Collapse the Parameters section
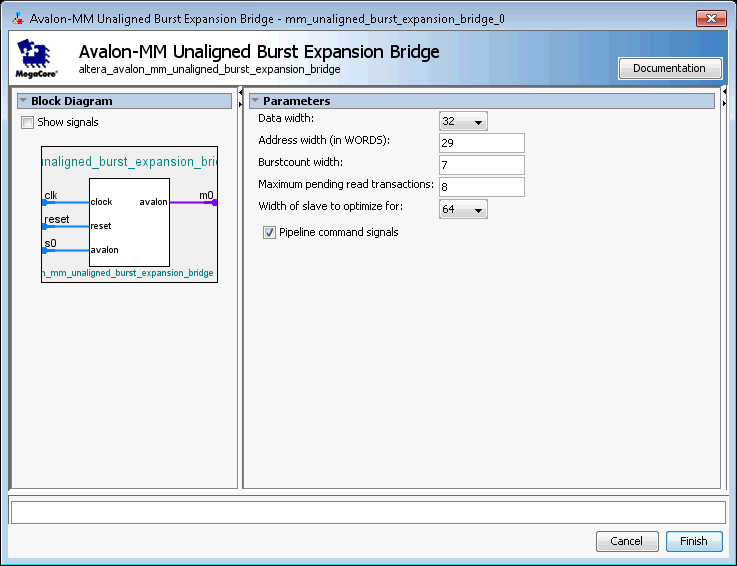737x566 pixels. pyautogui.click(x=255, y=101)
